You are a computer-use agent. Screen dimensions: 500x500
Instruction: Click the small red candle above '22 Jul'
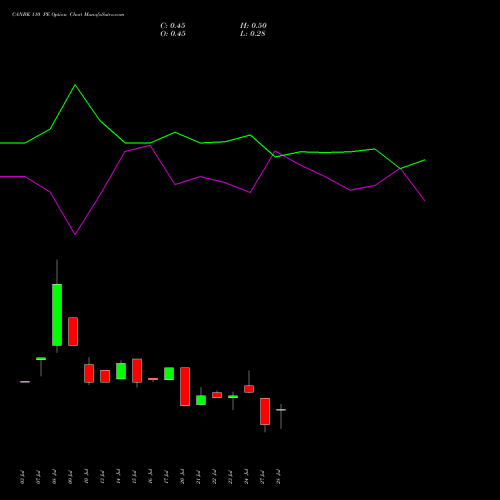(x=217, y=395)
